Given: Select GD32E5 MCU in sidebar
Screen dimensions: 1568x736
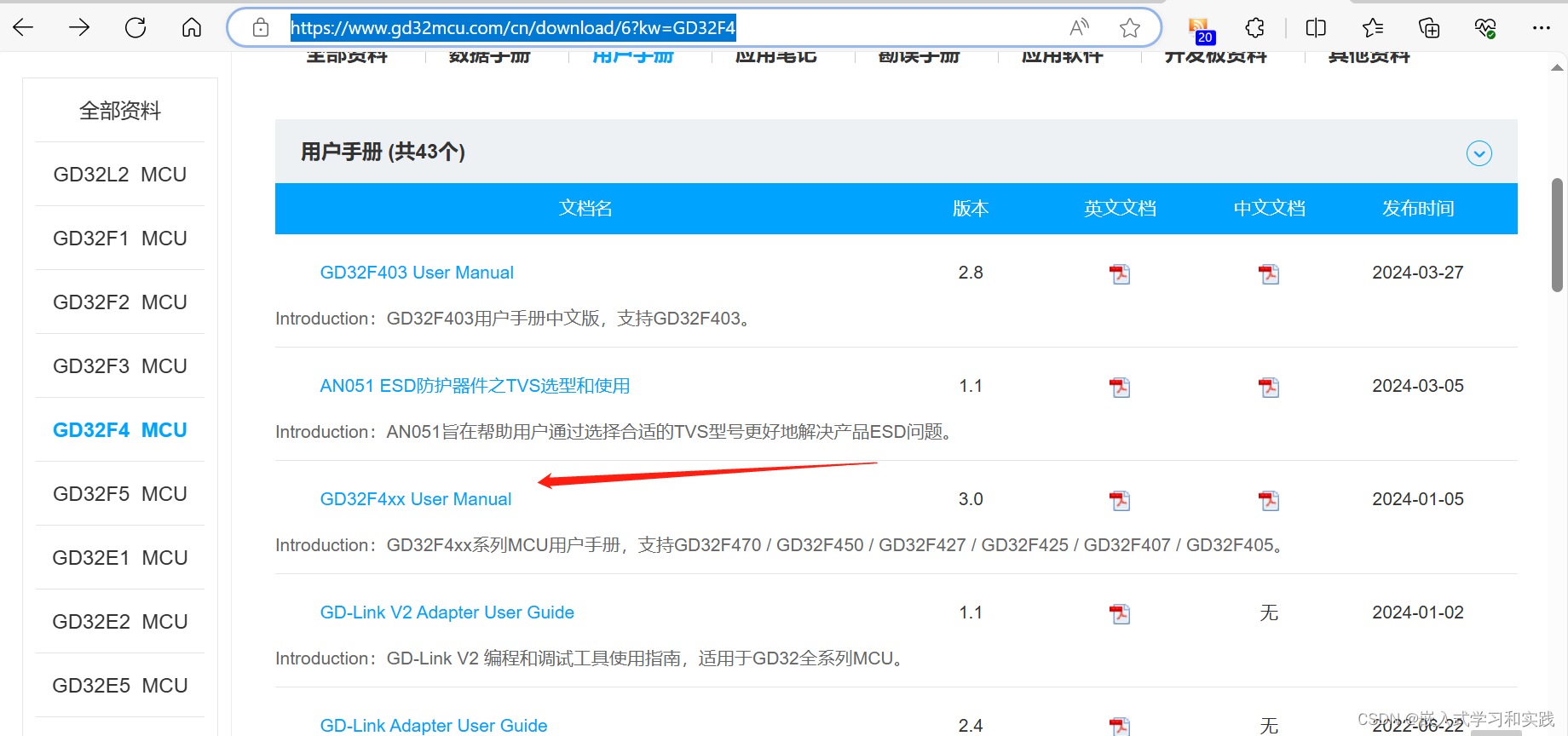Looking at the screenshot, I should pos(120,686).
